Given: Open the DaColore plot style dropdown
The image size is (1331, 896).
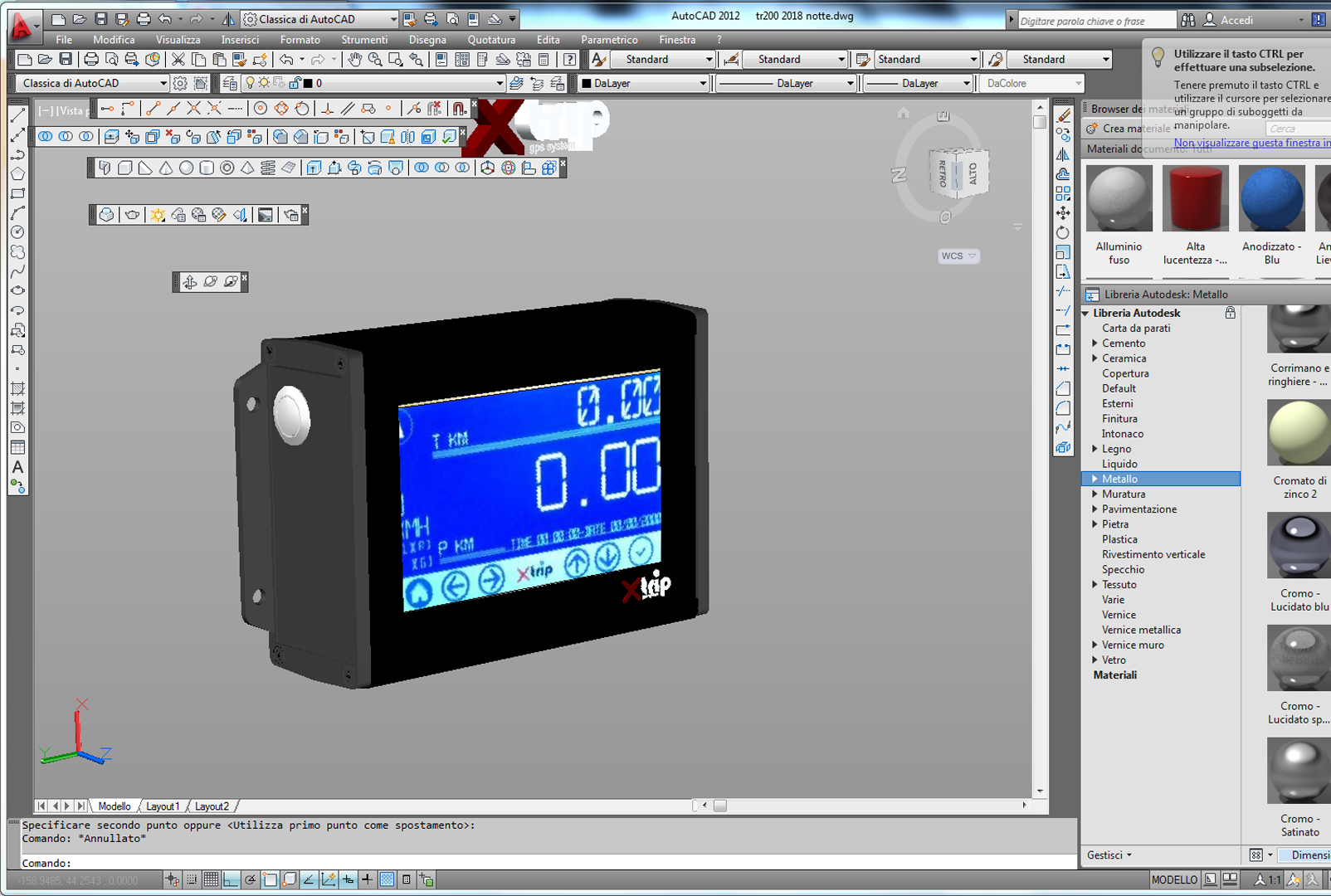Looking at the screenshot, I should 1032,83.
